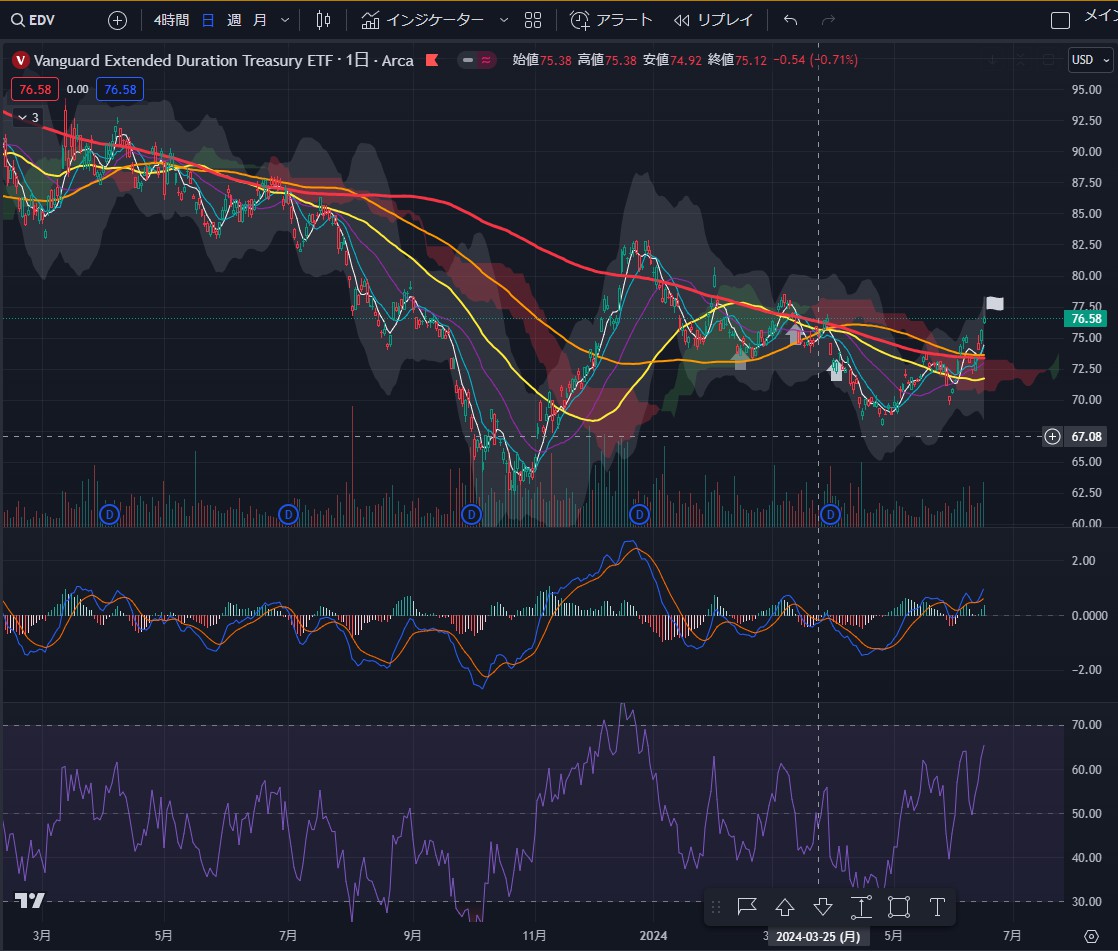
Task: Create an alert with アラート
Action: tap(611, 20)
